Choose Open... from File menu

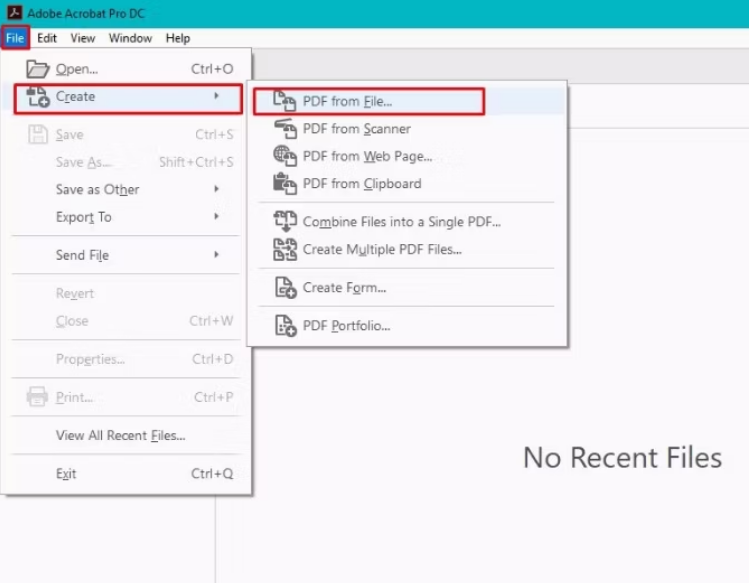tap(126, 69)
